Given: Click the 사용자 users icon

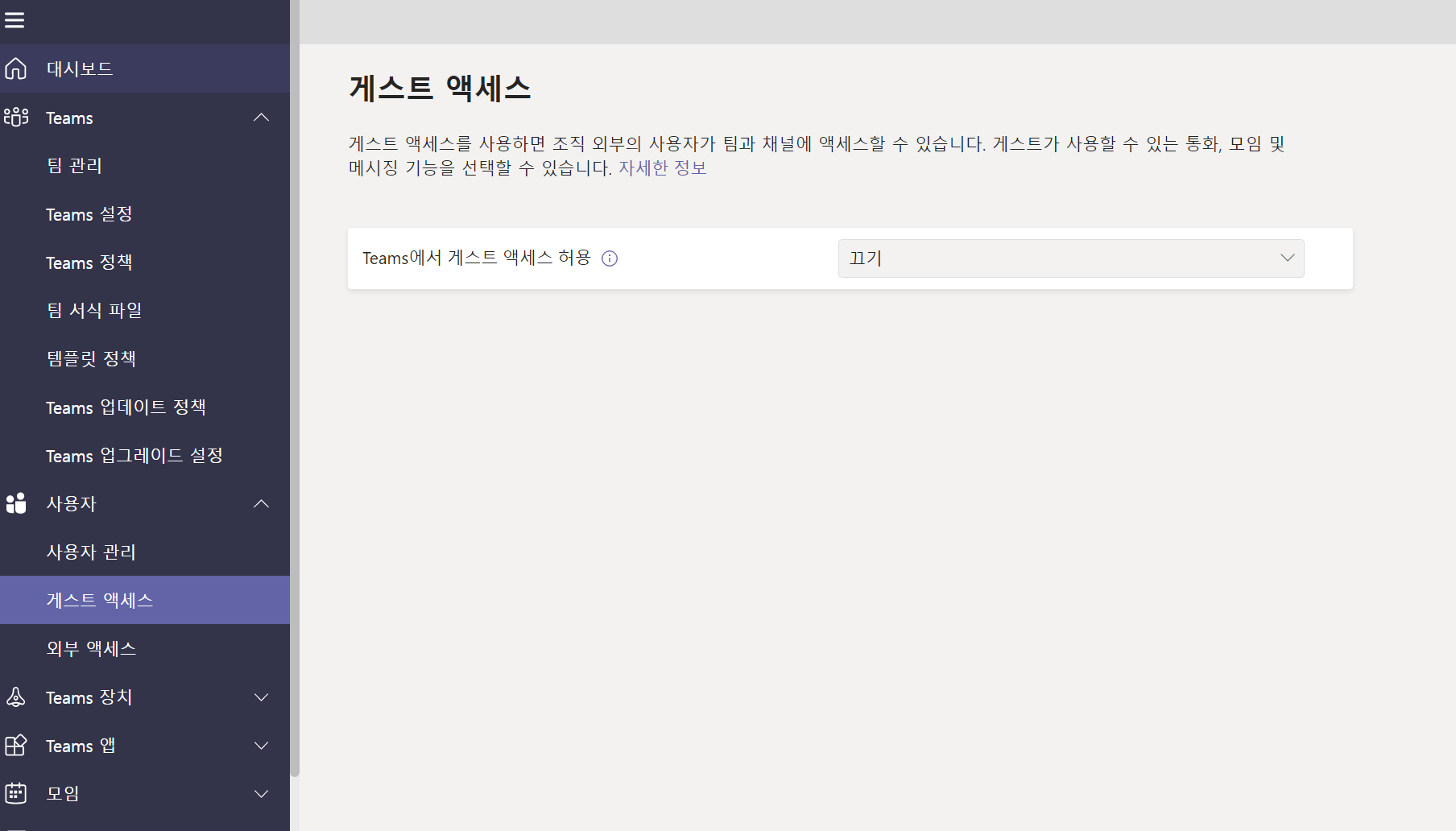Looking at the screenshot, I should tap(16, 503).
